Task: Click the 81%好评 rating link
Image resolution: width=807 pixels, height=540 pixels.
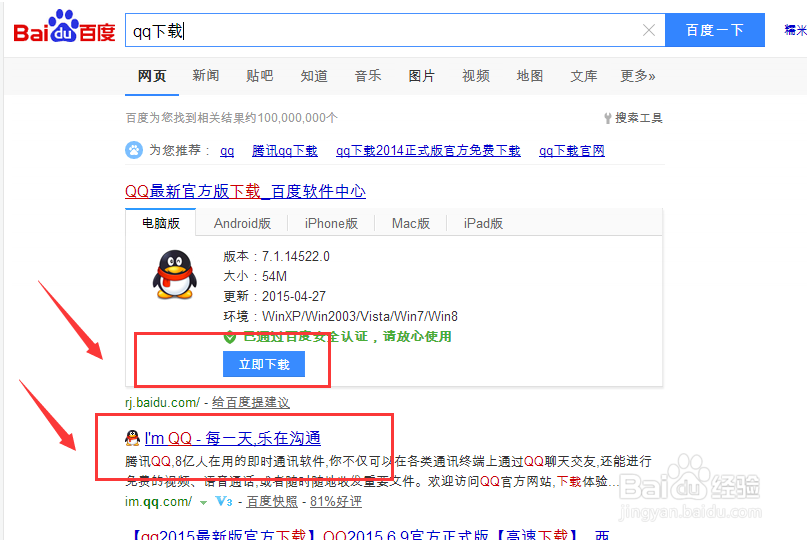Action: coord(336,501)
